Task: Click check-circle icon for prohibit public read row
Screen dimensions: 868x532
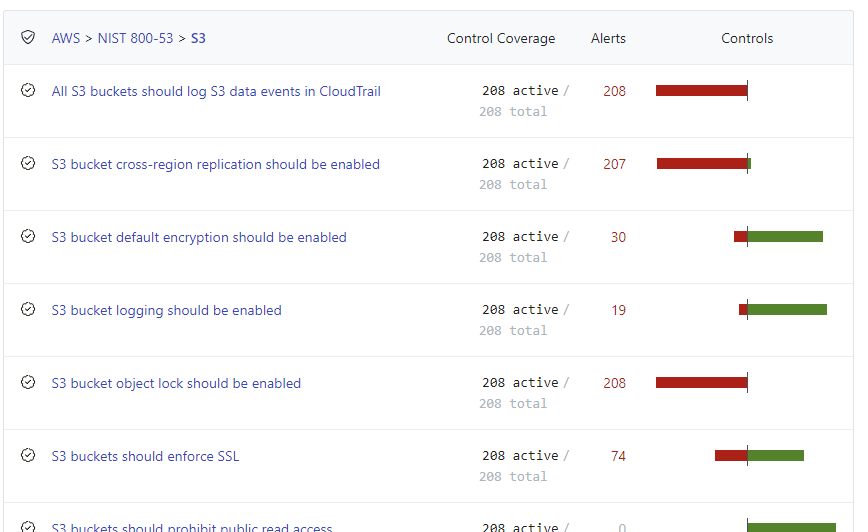Action: click(28, 526)
